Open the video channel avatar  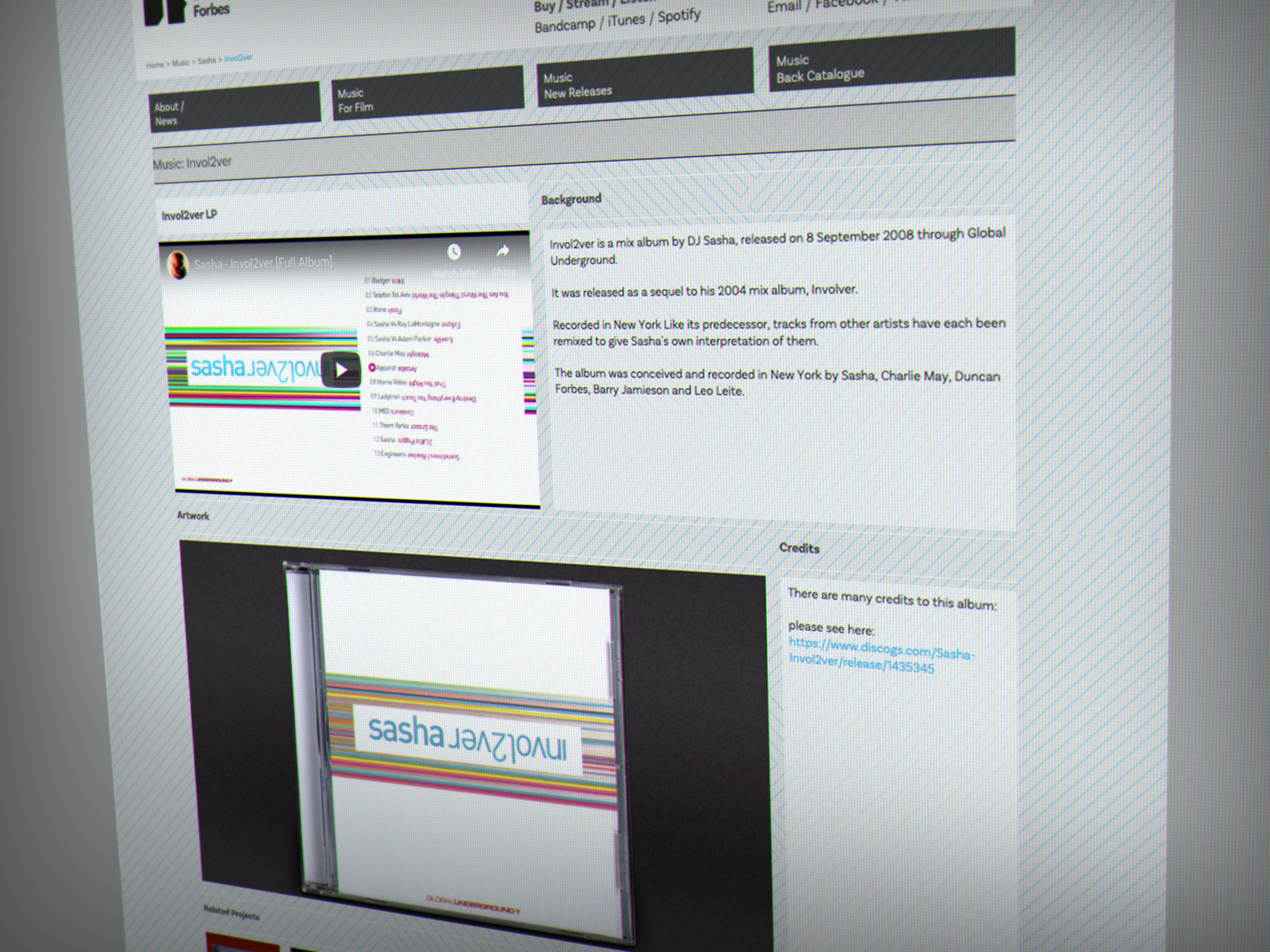point(177,265)
